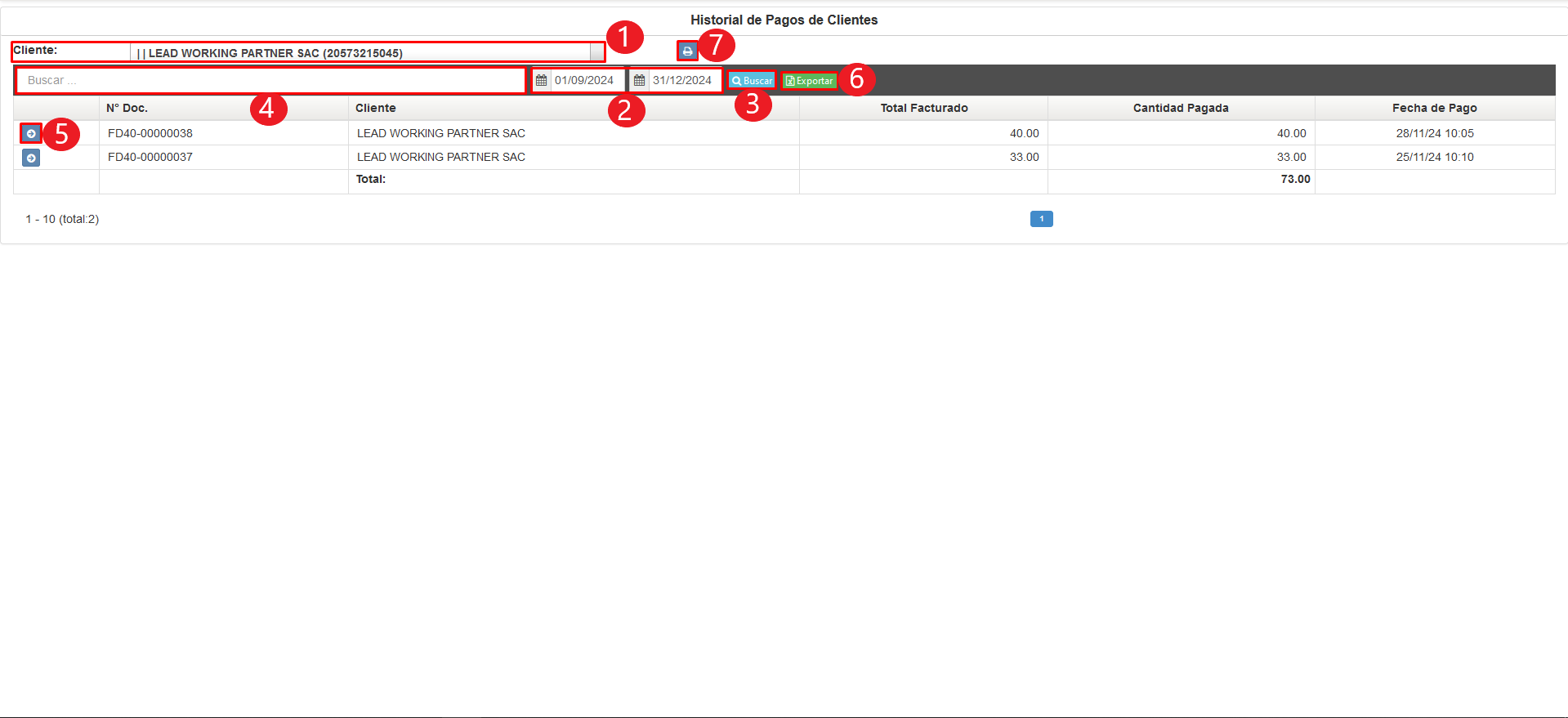This screenshot has height=718, width=1568.
Task: Select document number FD40-00000037
Action: 150,157
